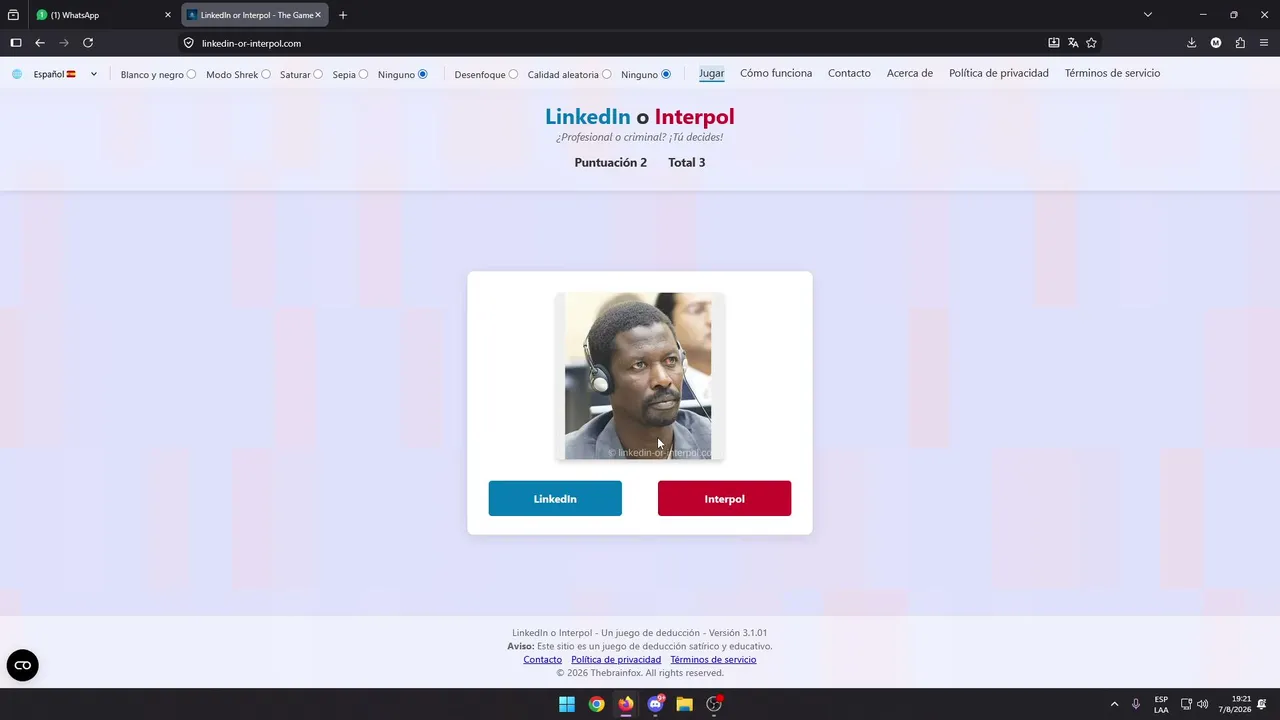Image resolution: width=1280 pixels, height=720 pixels.
Task: Open Política de privacidad in top navigation
Action: [999, 73]
